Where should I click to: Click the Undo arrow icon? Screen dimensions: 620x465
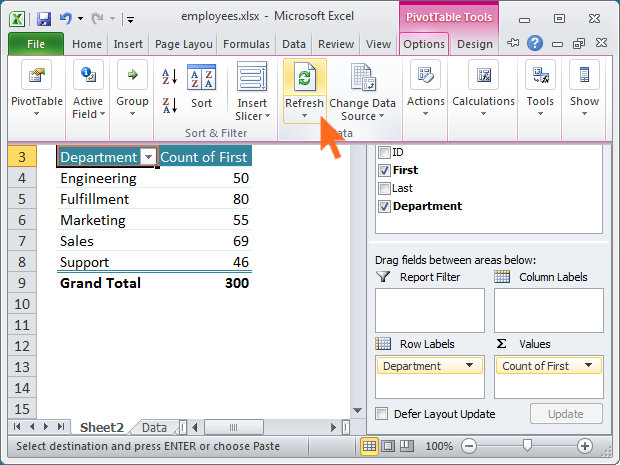pos(65,19)
